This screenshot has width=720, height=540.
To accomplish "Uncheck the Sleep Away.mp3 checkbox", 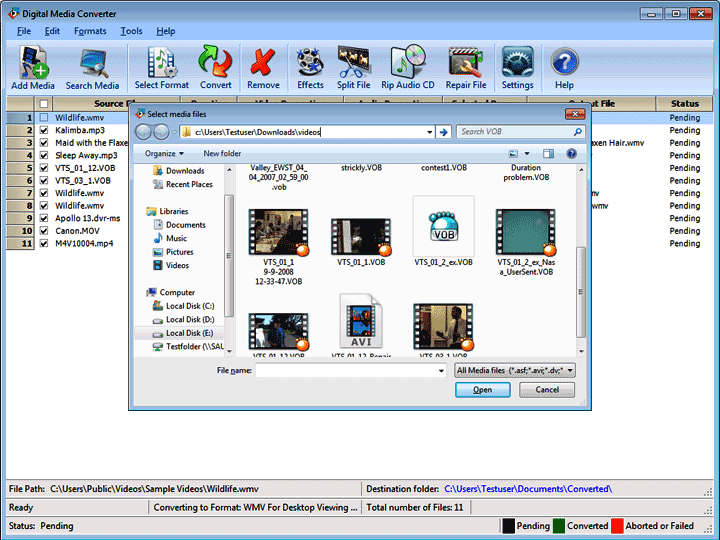I will (x=44, y=155).
